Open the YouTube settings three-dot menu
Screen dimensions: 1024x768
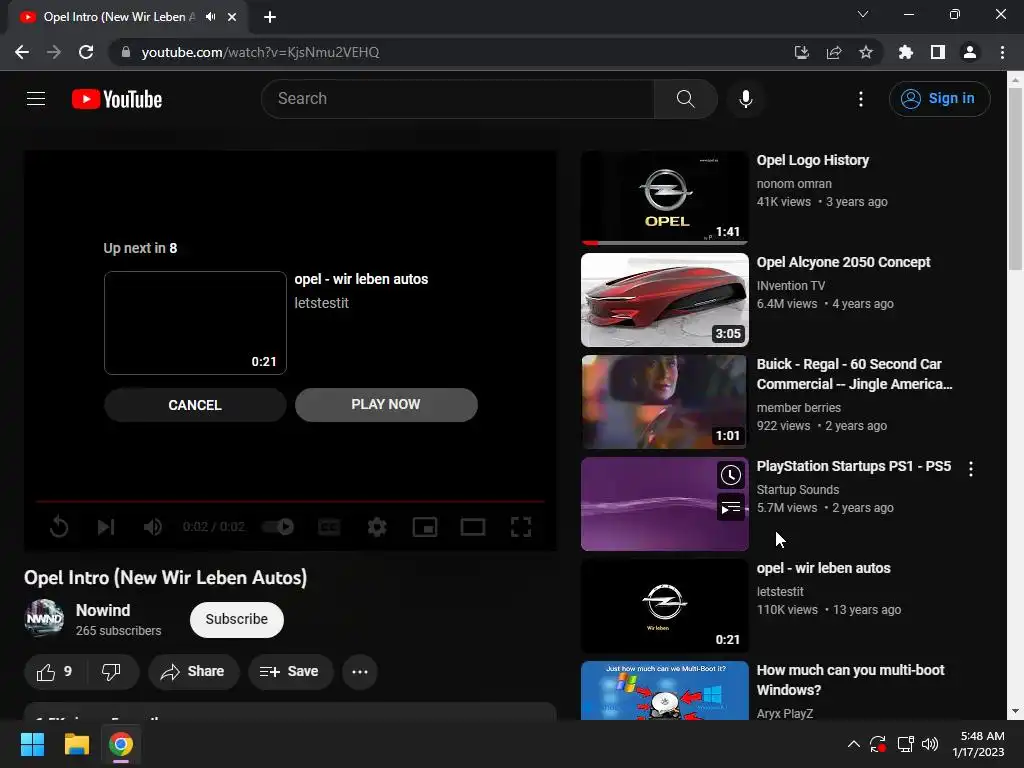[x=861, y=99]
